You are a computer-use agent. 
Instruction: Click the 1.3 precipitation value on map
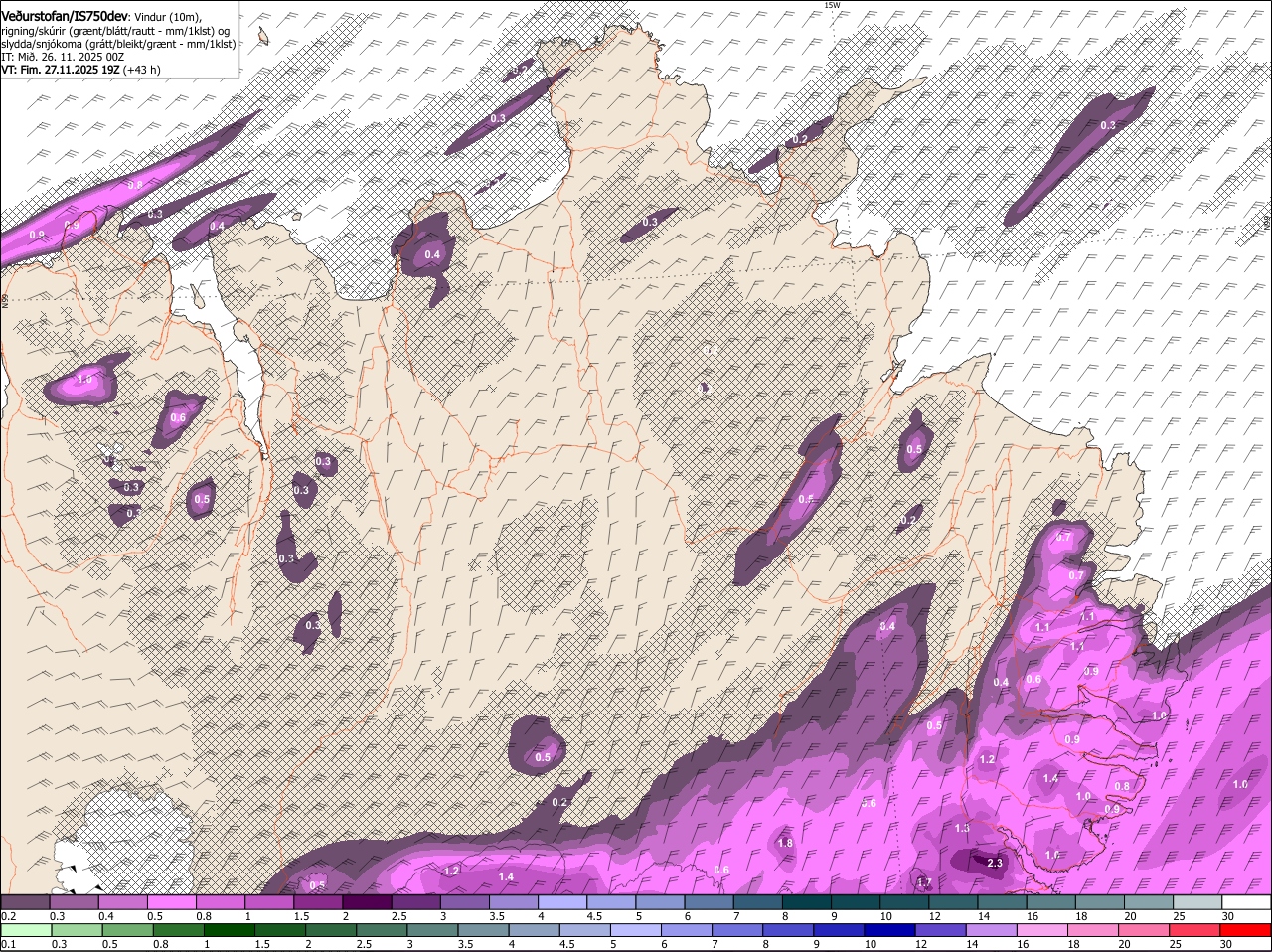tap(962, 828)
